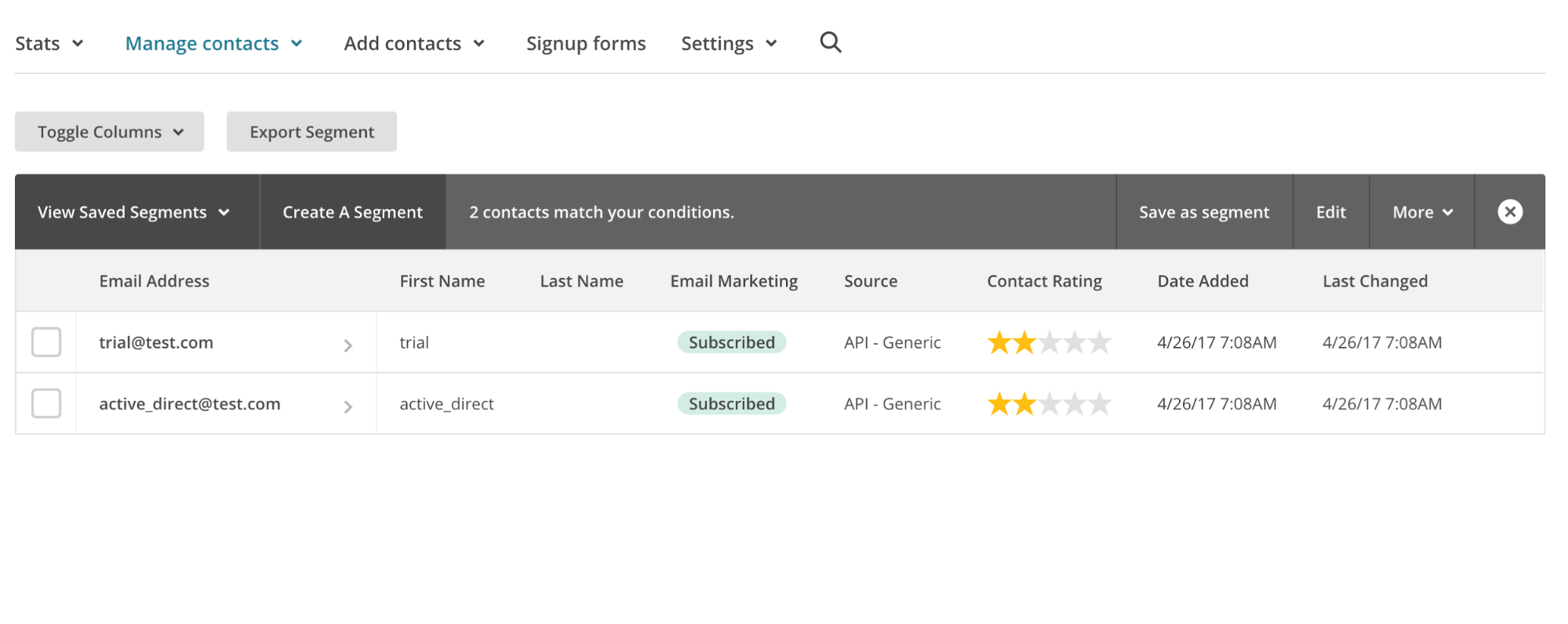Image resolution: width=1568 pixels, height=624 pixels.
Task: Tick the checkbox for active_direct@test.com
Action: (46, 403)
